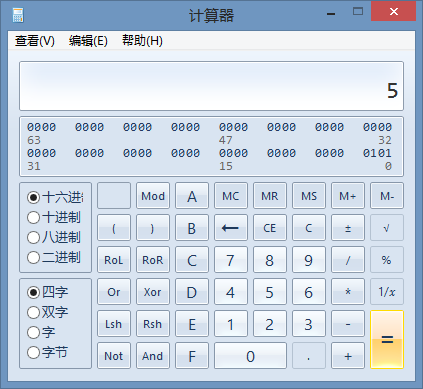Click the RoR rotate right button
Screen dimensions: 423x389
(153, 260)
